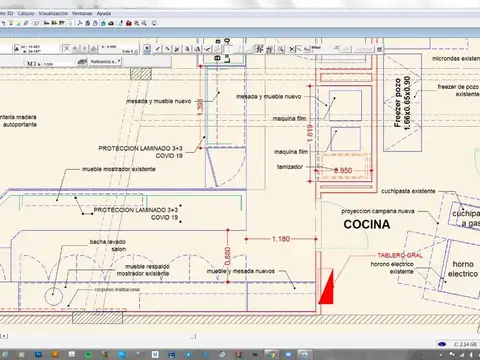Click the red triangle tablero symbol
The image size is (480, 360).
[x=326, y=287]
